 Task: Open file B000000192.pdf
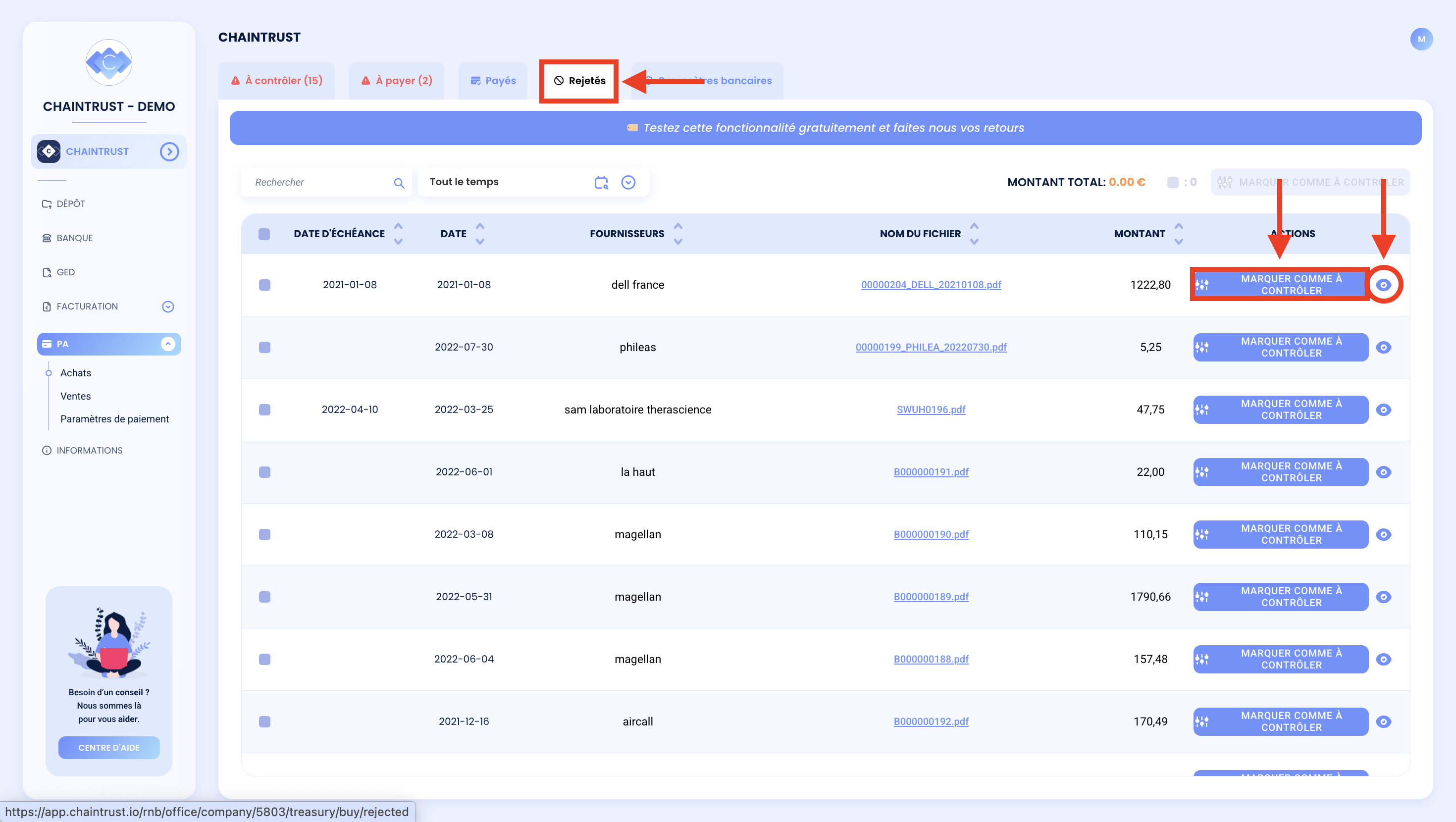931,721
